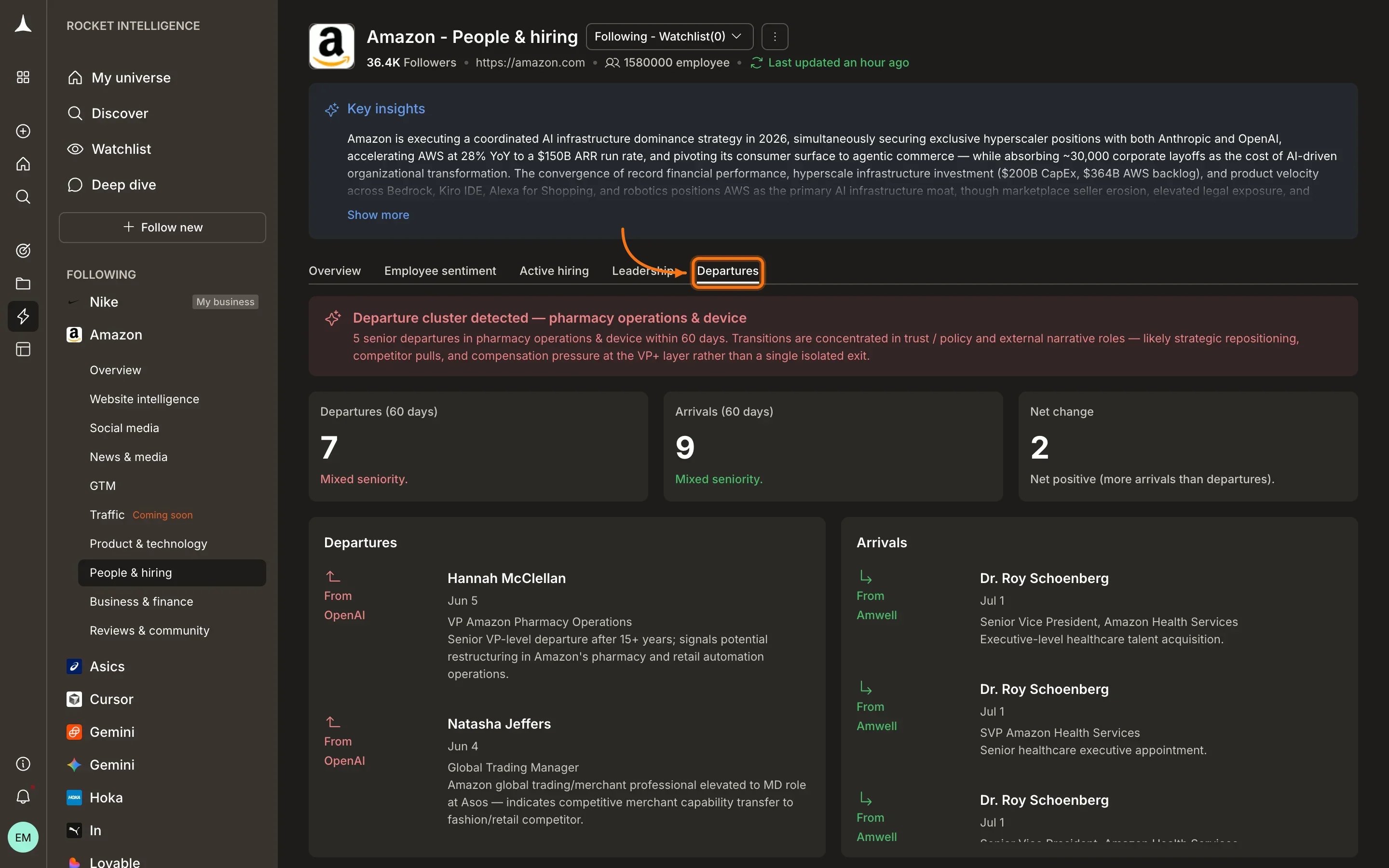This screenshot has height=868, width=1389.
Task: Open the three-dot more options menu
Action: pyautogui.click(x=775, y=37)
